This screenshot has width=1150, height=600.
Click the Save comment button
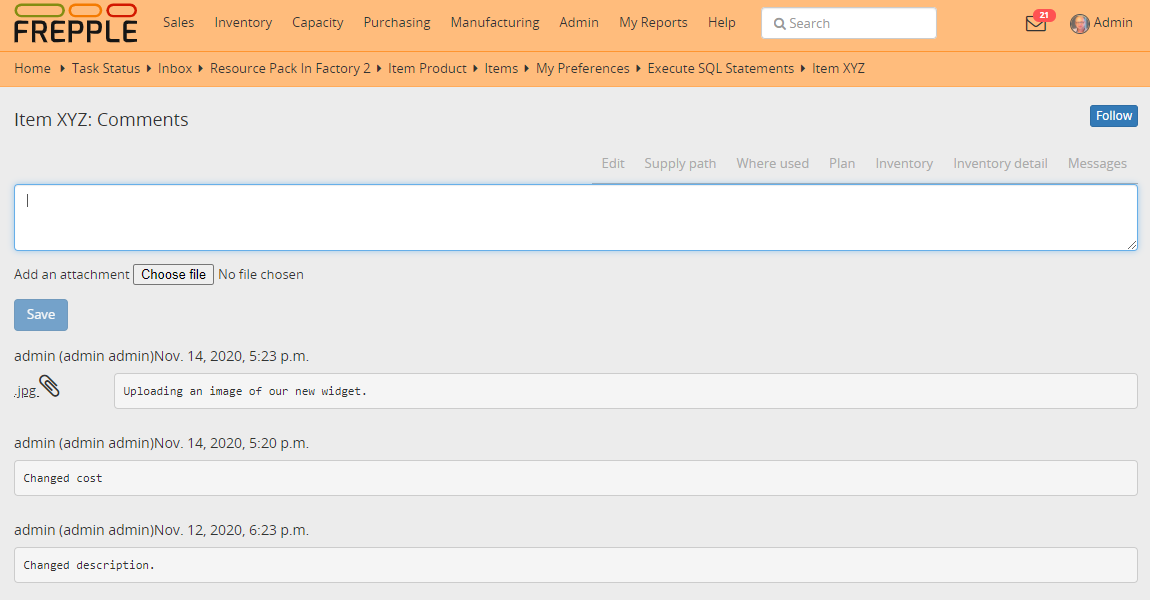coord(41,314)
